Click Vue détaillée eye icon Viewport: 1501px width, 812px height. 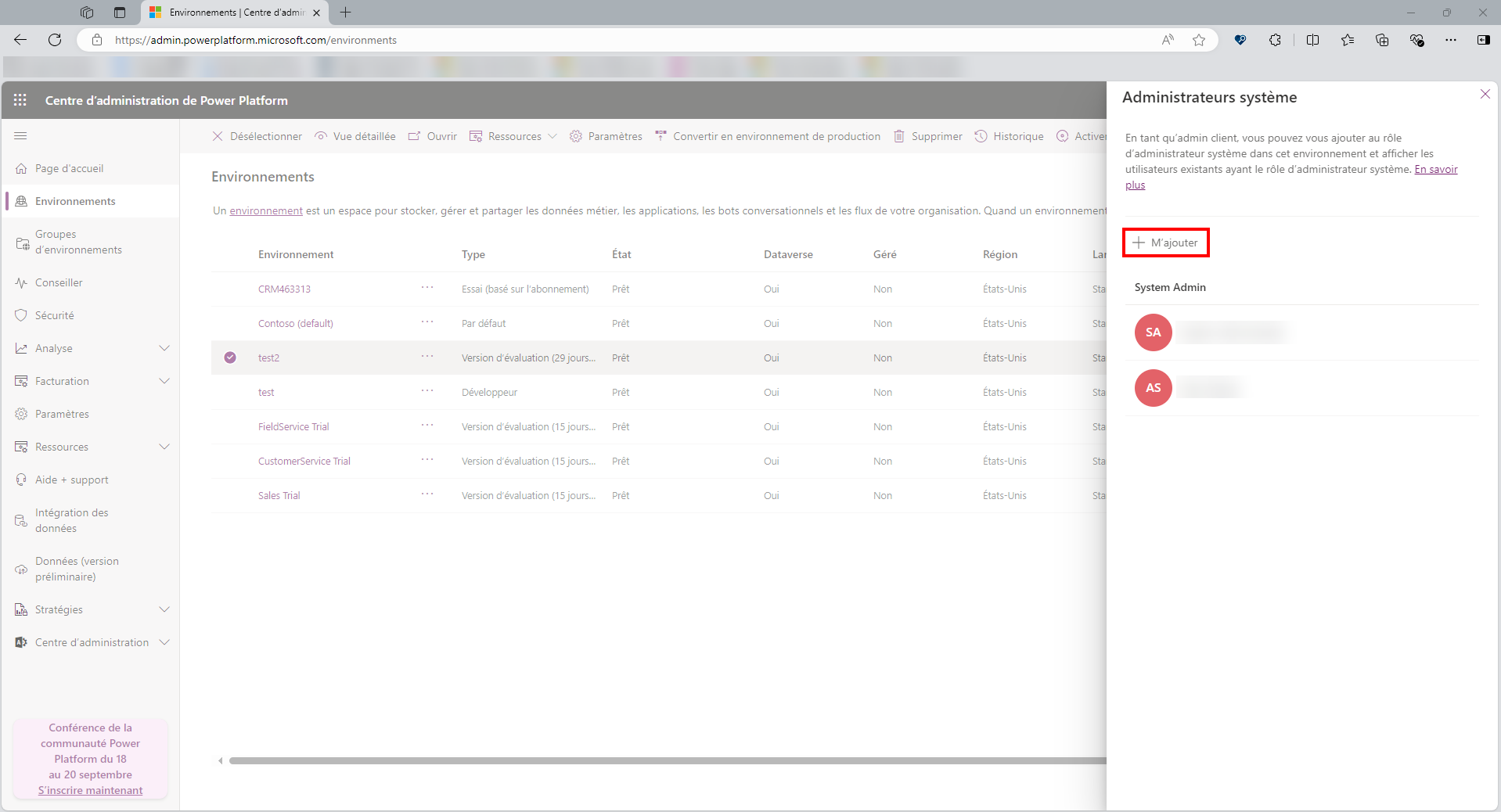[x=321, y=136]
